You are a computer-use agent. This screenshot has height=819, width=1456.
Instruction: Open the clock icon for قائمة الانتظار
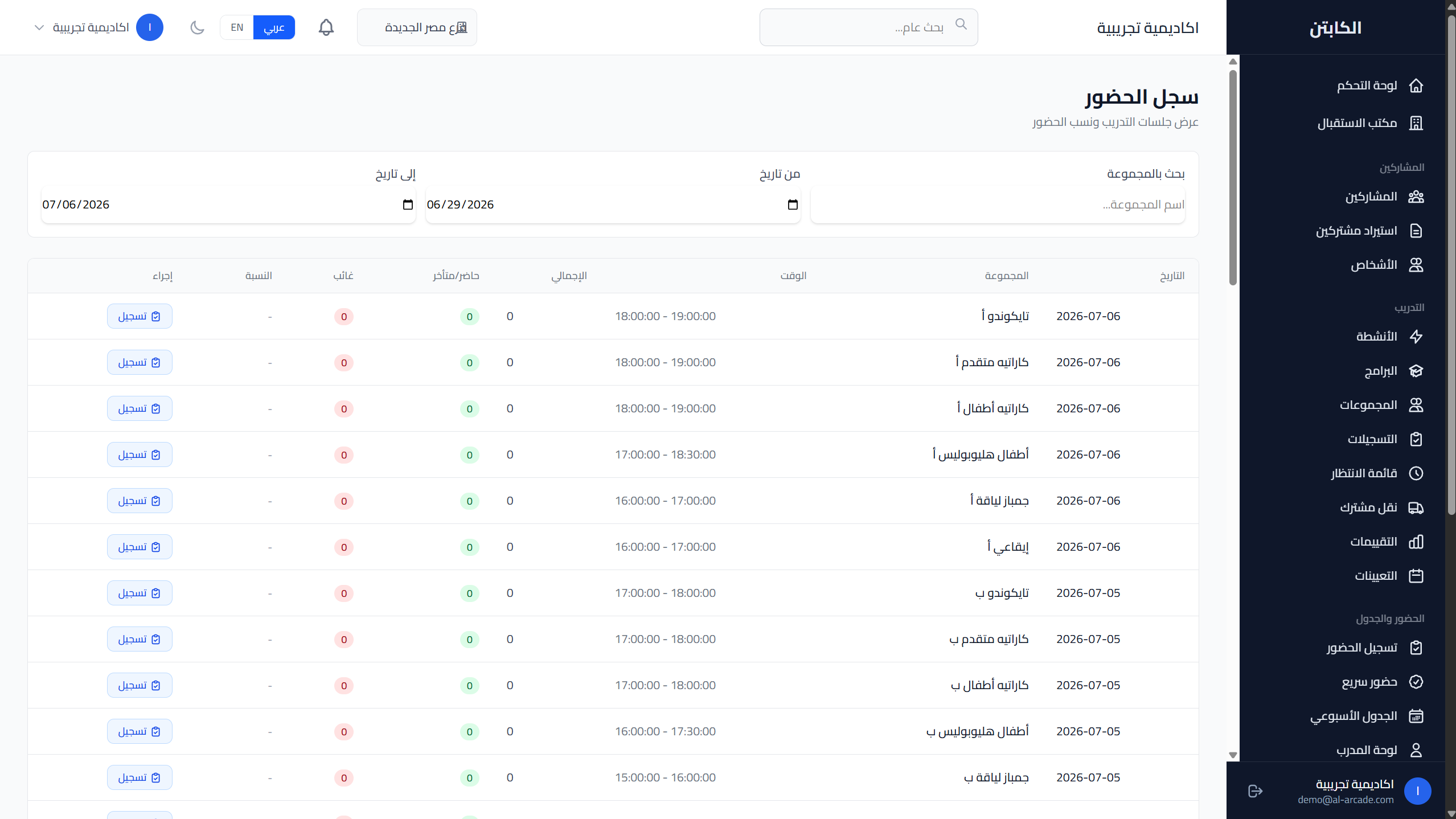(x=1416, y=473)
